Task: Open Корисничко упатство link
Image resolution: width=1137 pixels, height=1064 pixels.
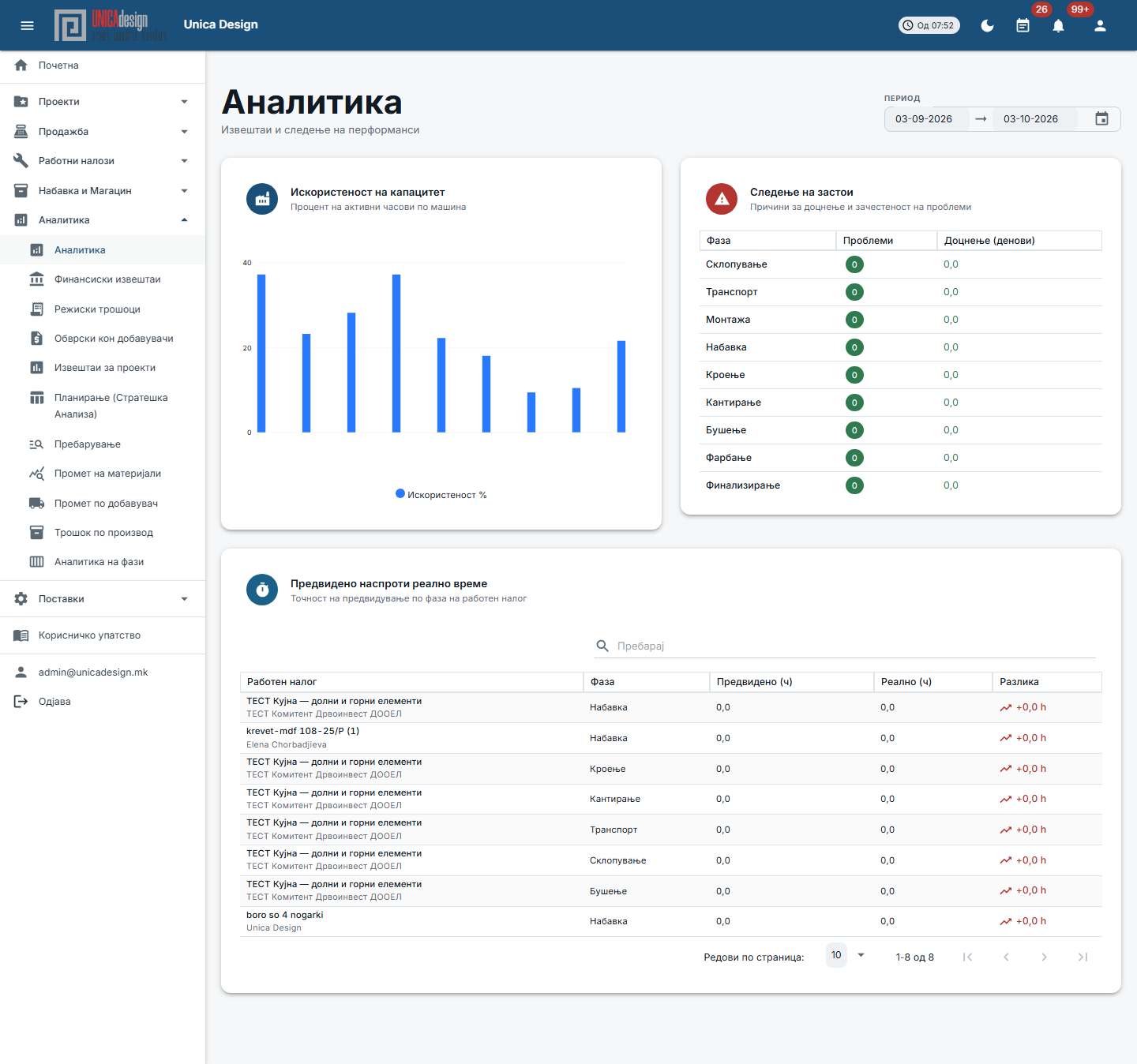Action: tap(103, 635)
